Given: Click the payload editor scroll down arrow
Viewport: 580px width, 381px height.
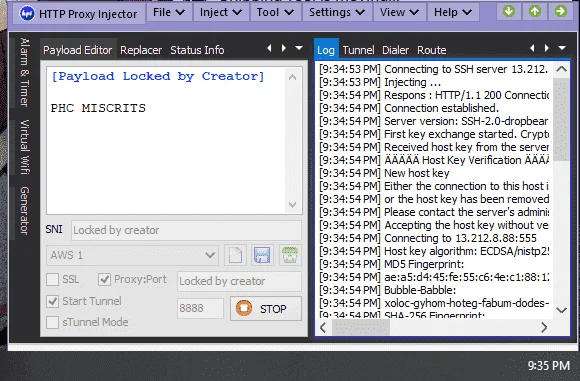Looking at the screenshot, I should tap(292, 205).
